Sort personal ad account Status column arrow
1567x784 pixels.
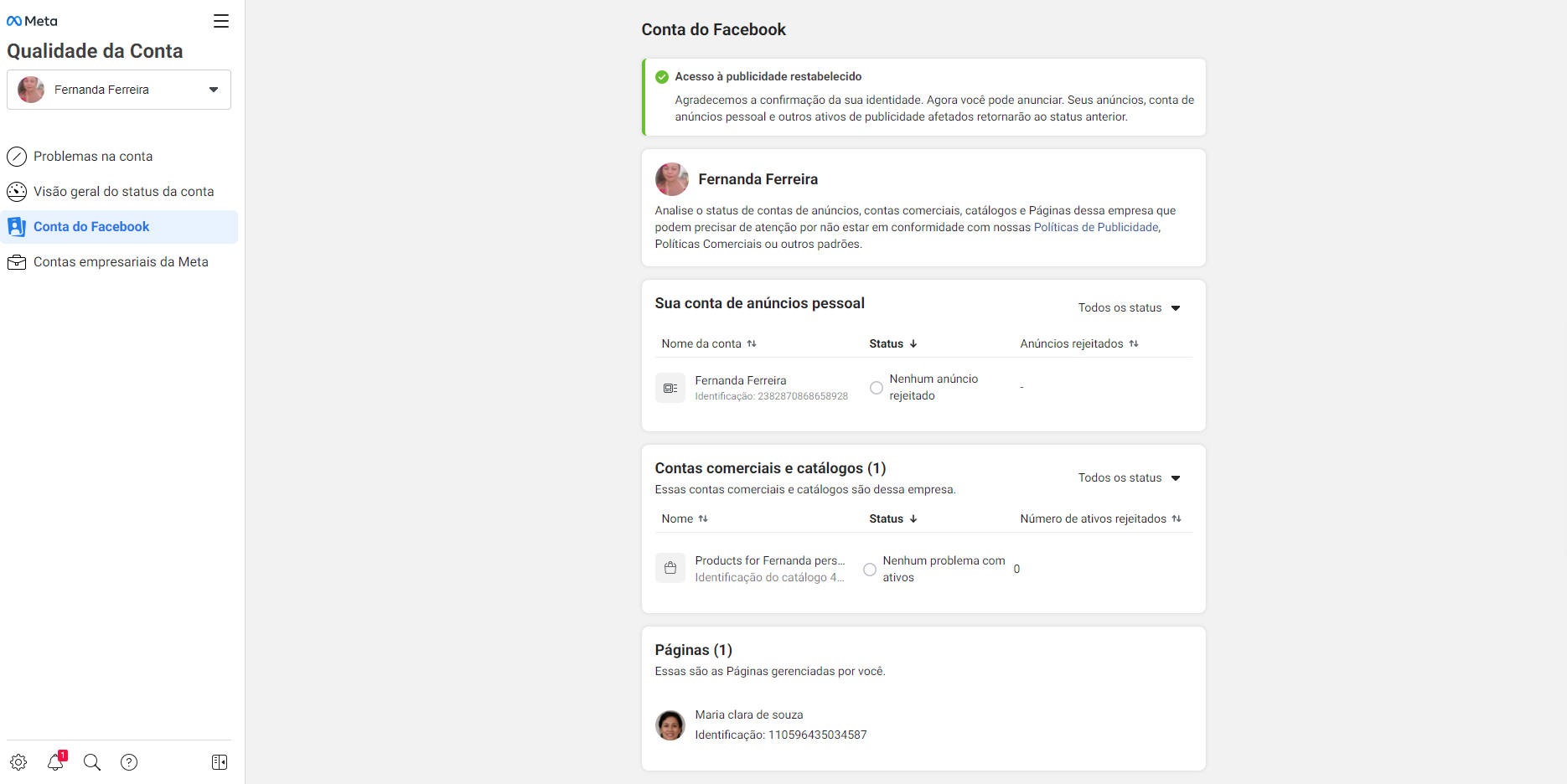tap(913, 343)
